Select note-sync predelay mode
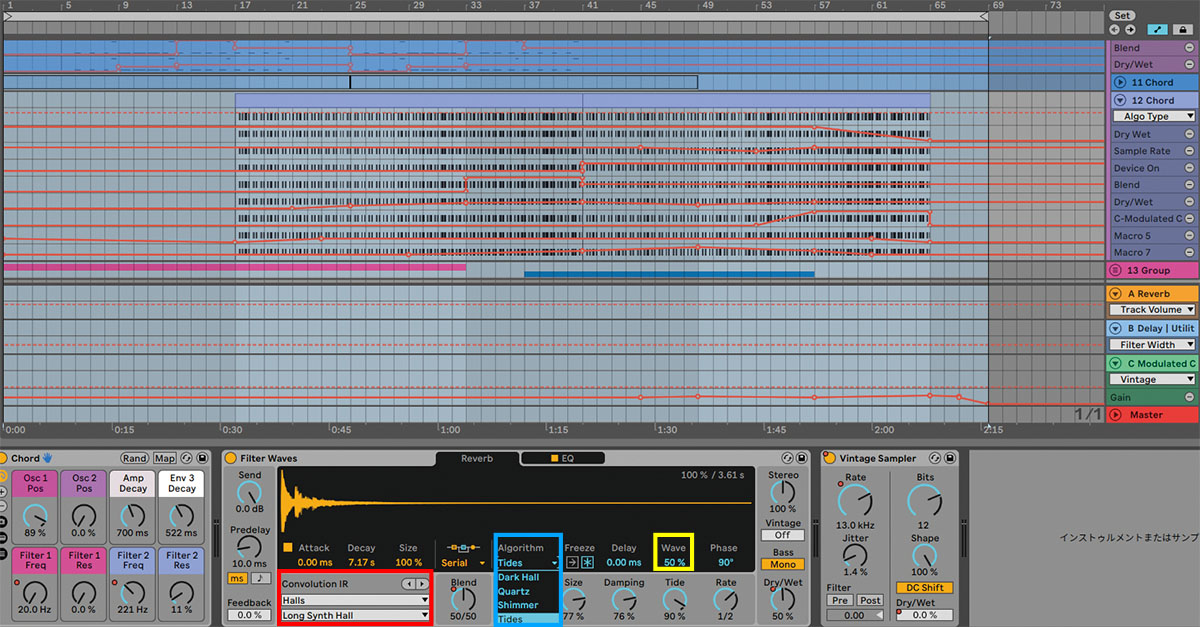The image size is (1200, 627). click(x=260, y=578)
